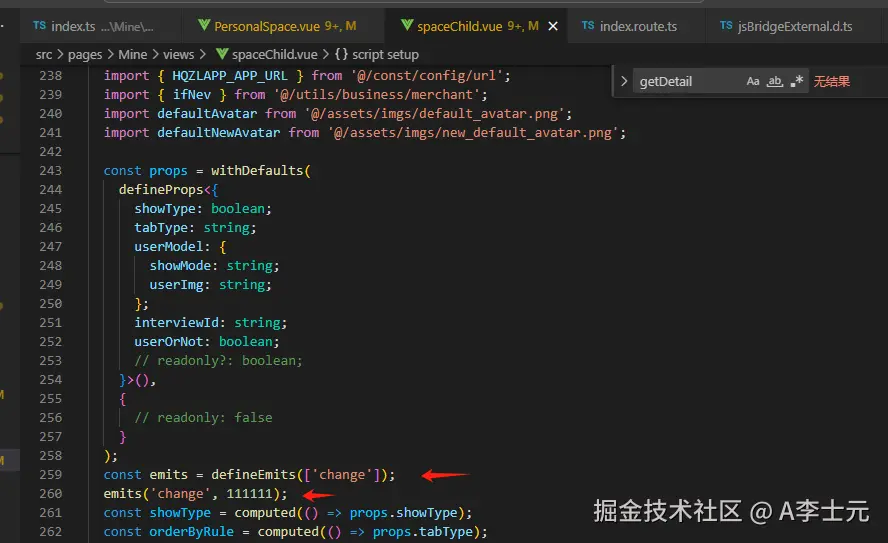Click tabType property on line 246

[x=161, y=228]
